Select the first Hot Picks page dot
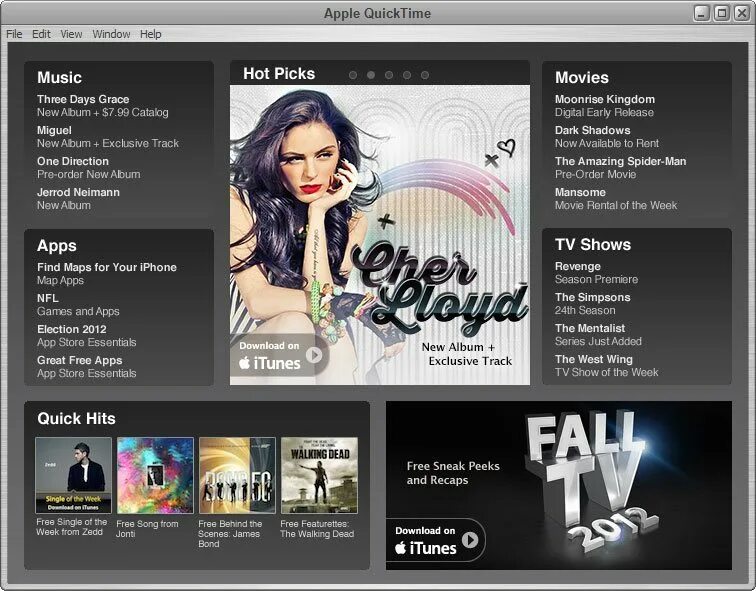Image resolution: width=756 pixels, height=591 pixels. 353,75
